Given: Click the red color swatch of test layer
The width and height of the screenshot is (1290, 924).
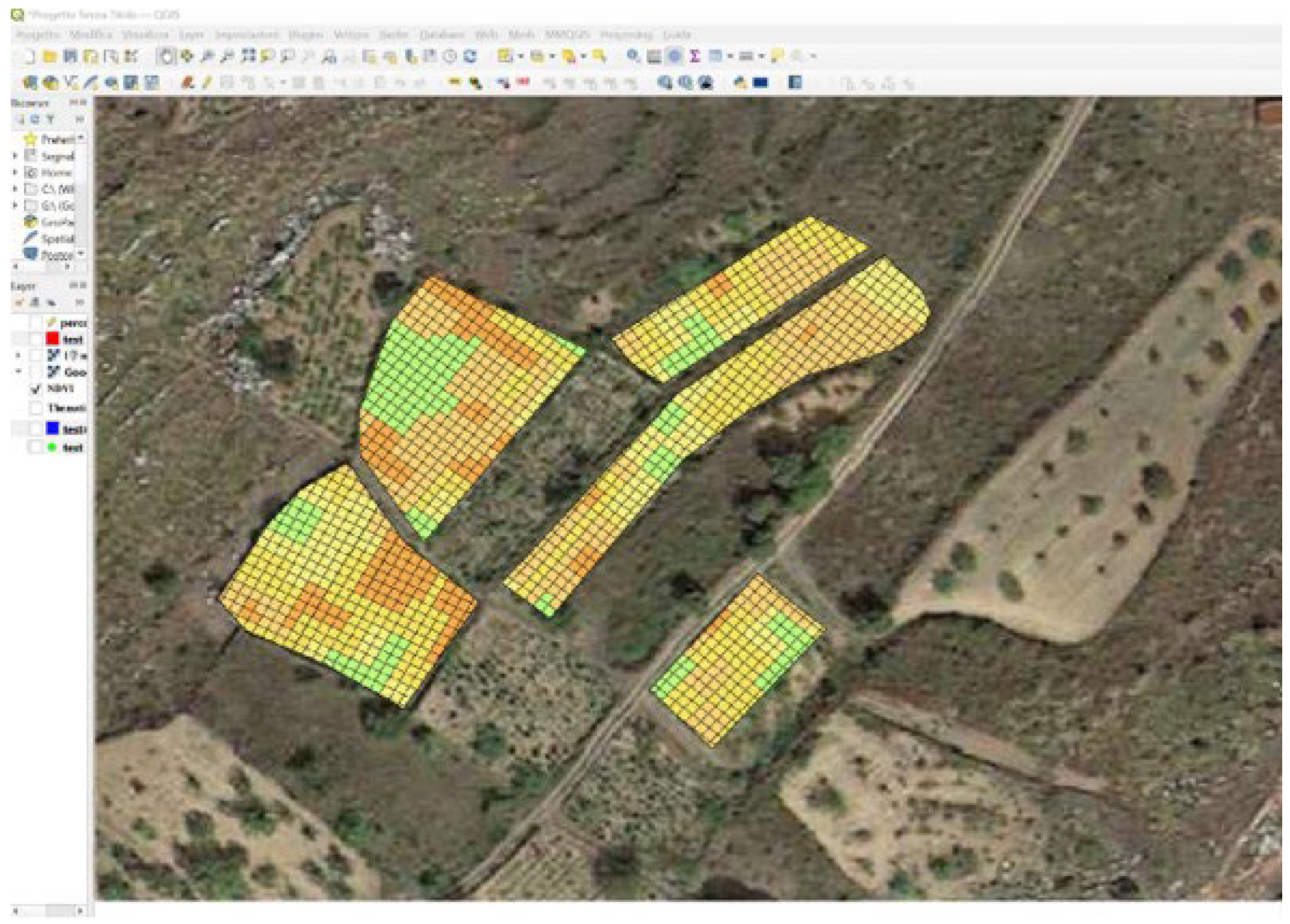Looking at the screenshot, I should click(x=52, y=339).
